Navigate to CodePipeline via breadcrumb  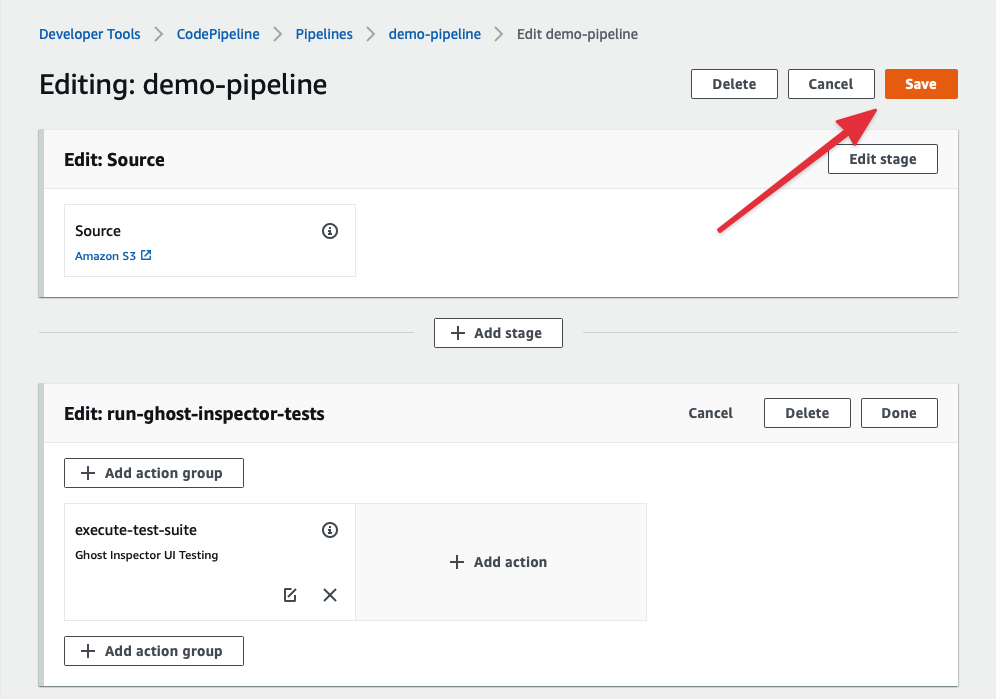pyautogui.click(x=218, y=33)
